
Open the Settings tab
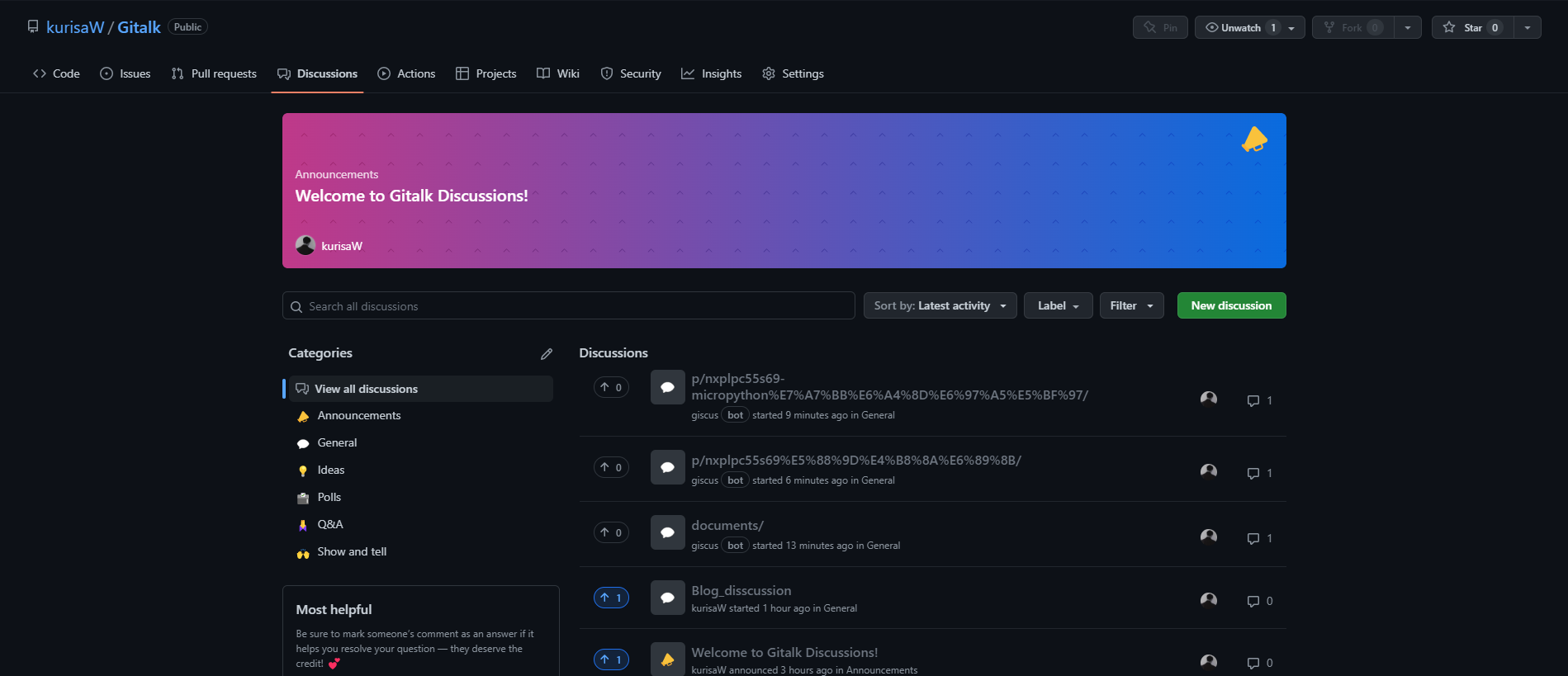pos(793,73)
